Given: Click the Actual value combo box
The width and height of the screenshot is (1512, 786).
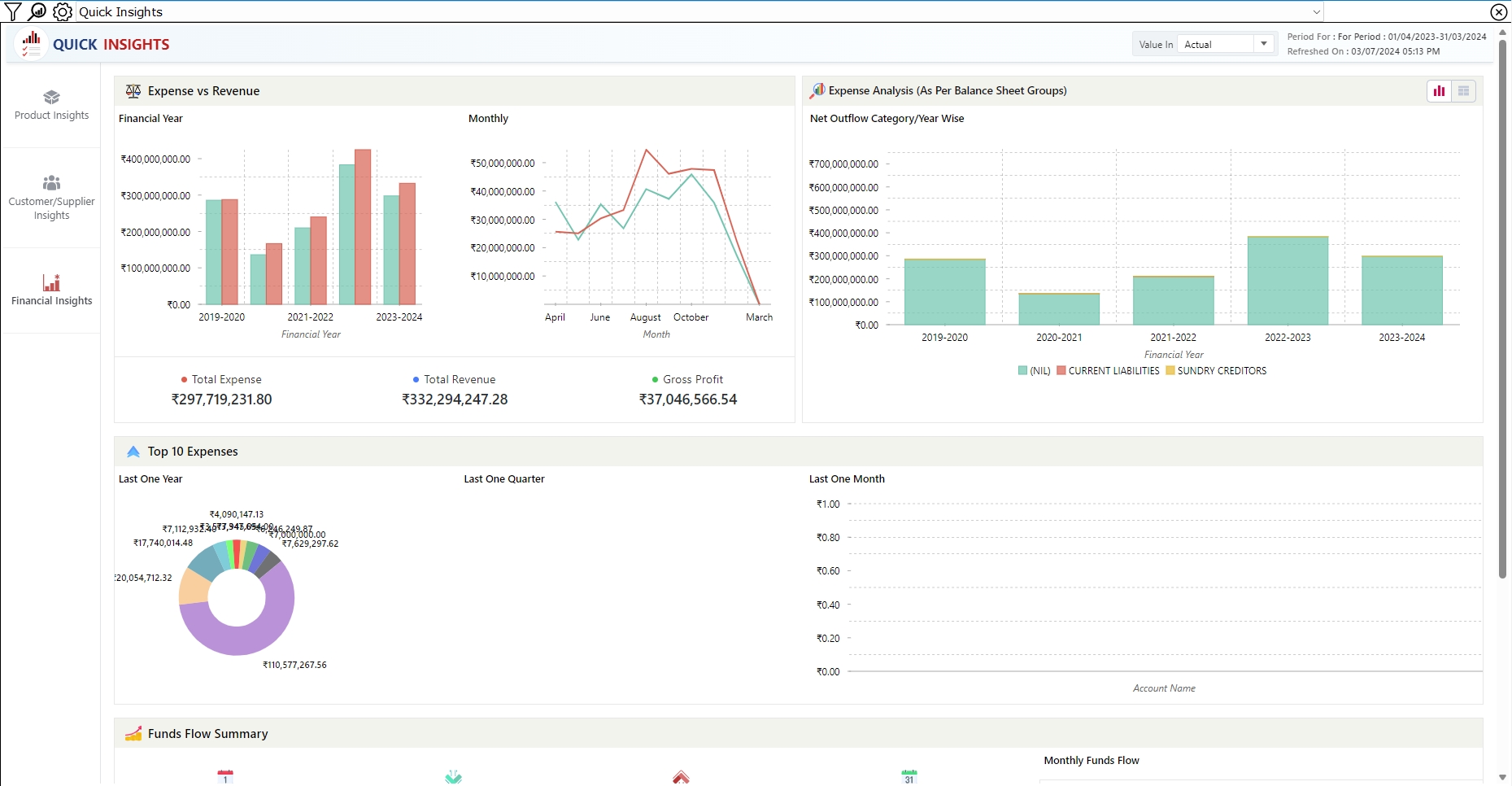Looking at the screenshot, I should 1216,44.
